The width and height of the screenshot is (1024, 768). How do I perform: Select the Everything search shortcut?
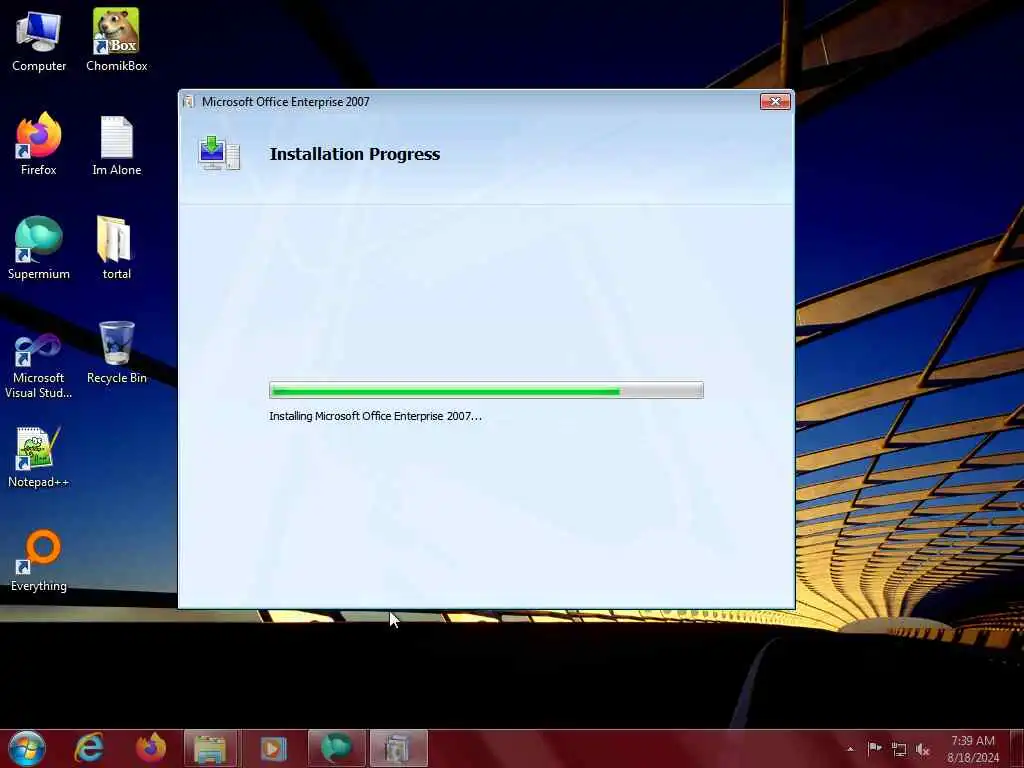39,561
